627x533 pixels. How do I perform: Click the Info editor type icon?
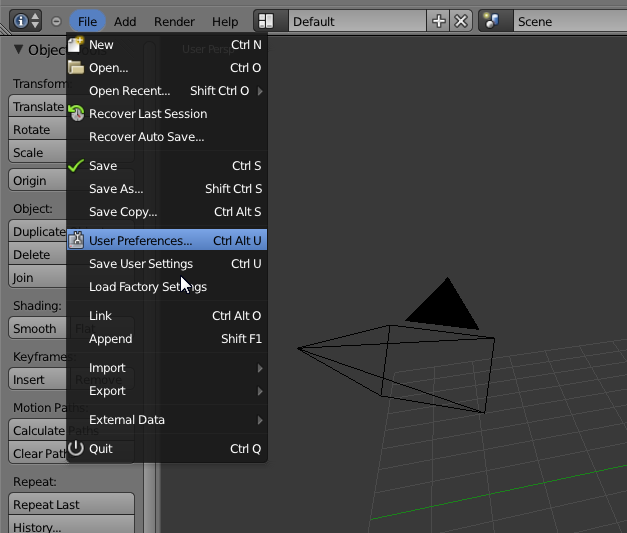pyautogui.click(x=20, y=21)
